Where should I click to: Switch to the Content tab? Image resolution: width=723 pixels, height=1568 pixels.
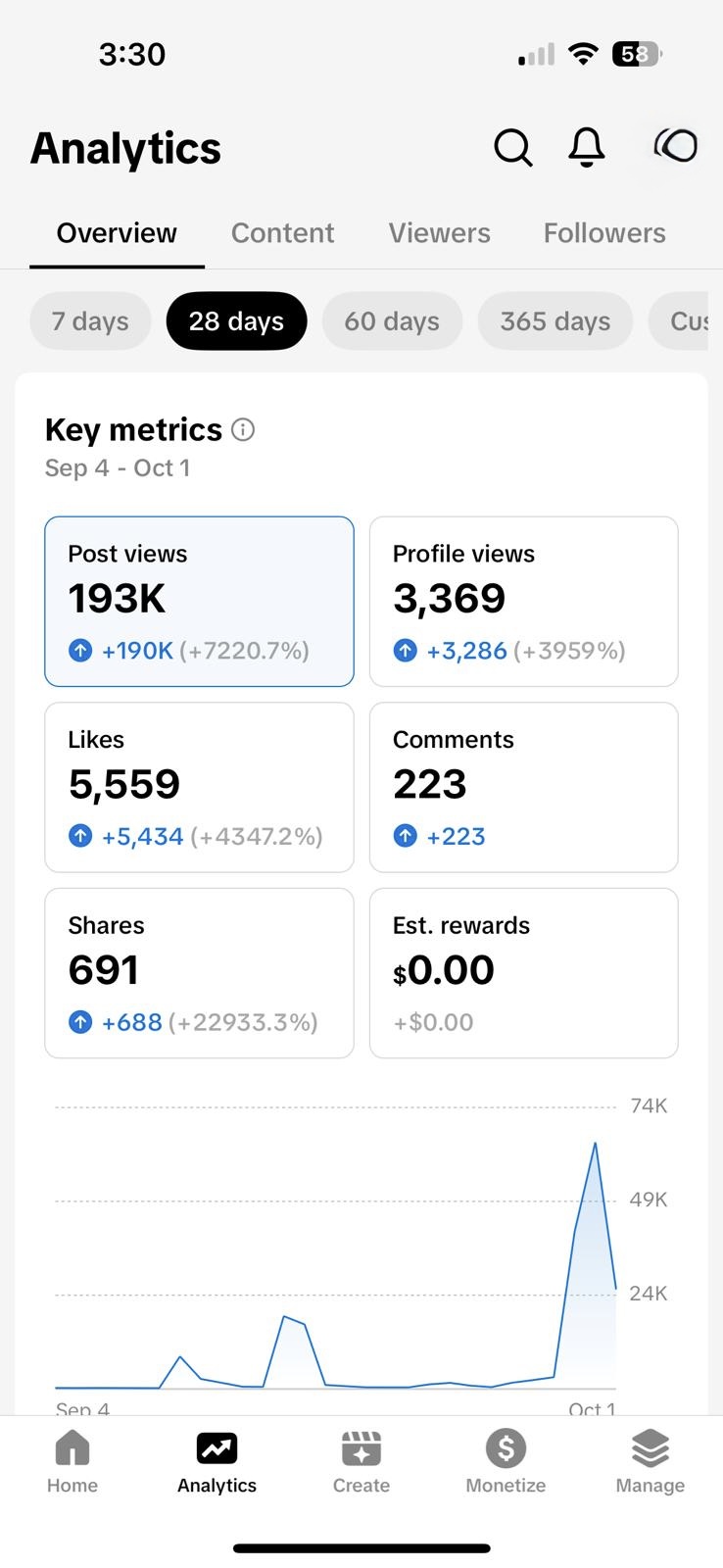pyautogui.click(x=282, y=233)
